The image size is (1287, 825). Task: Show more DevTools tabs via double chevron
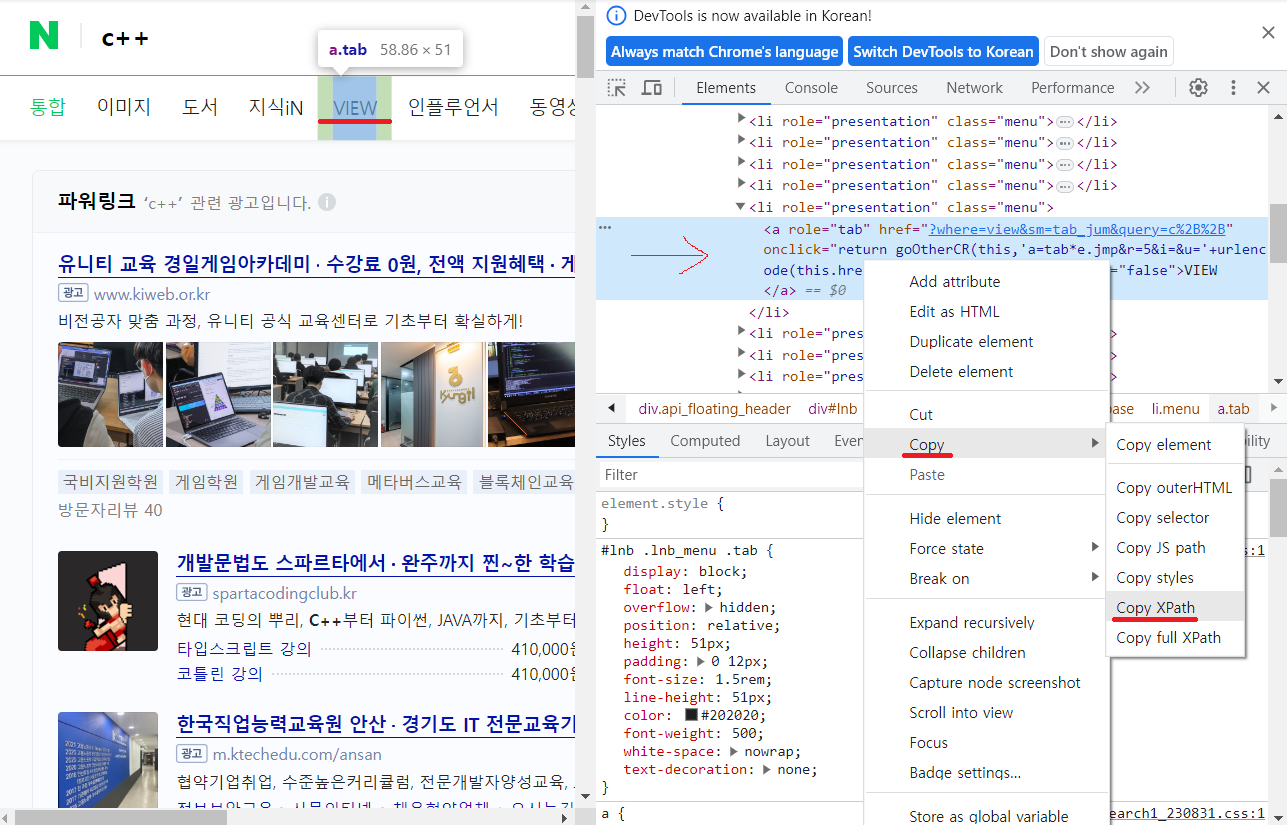pyautogui.click(x=1142, y=88)
